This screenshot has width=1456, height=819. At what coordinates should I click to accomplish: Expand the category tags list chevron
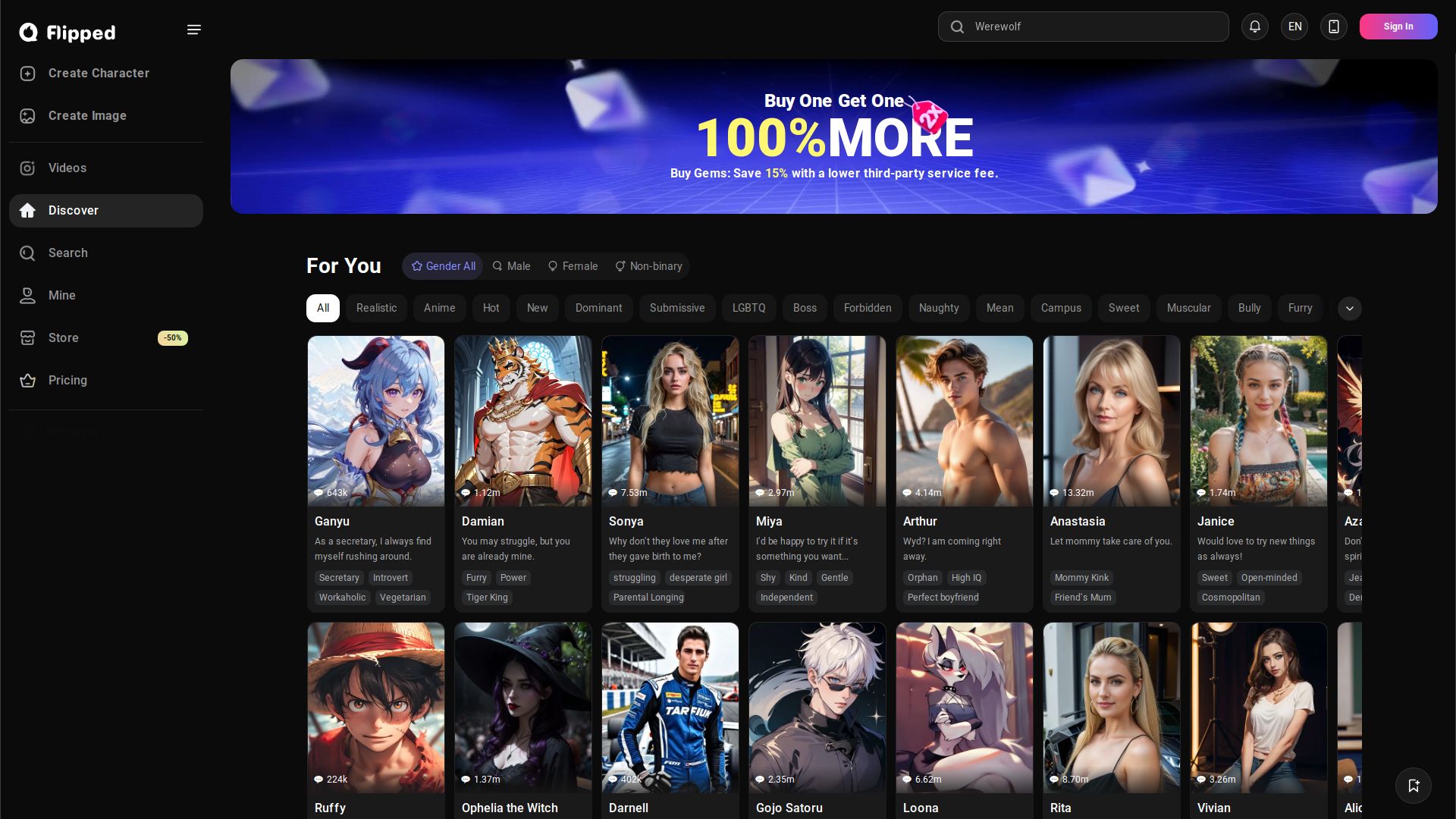tap(1350, 309)
